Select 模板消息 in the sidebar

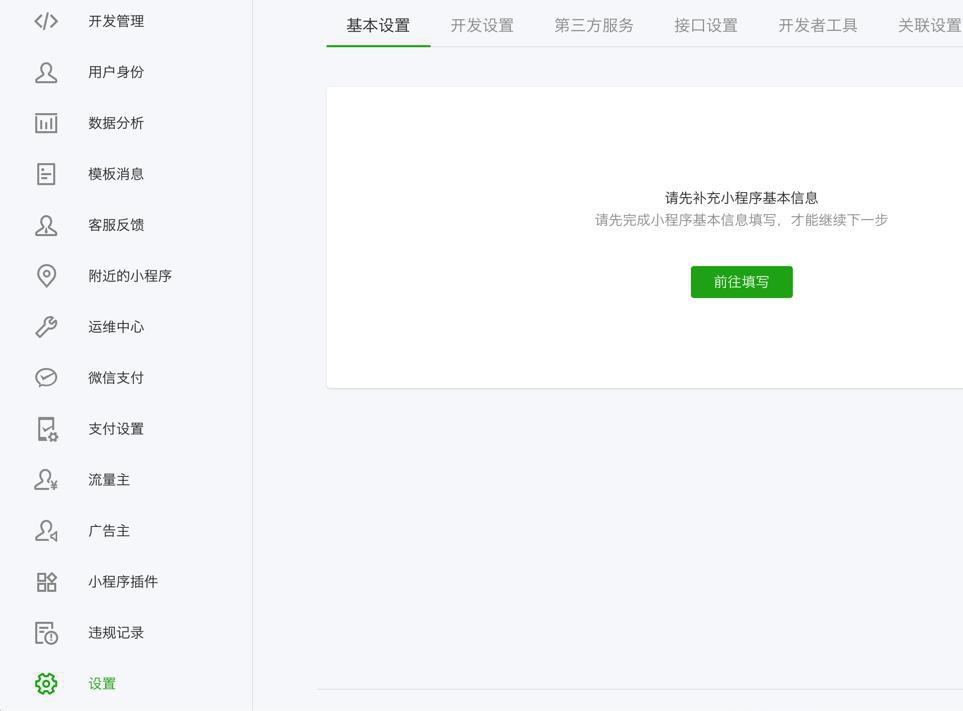pos(116,174)
